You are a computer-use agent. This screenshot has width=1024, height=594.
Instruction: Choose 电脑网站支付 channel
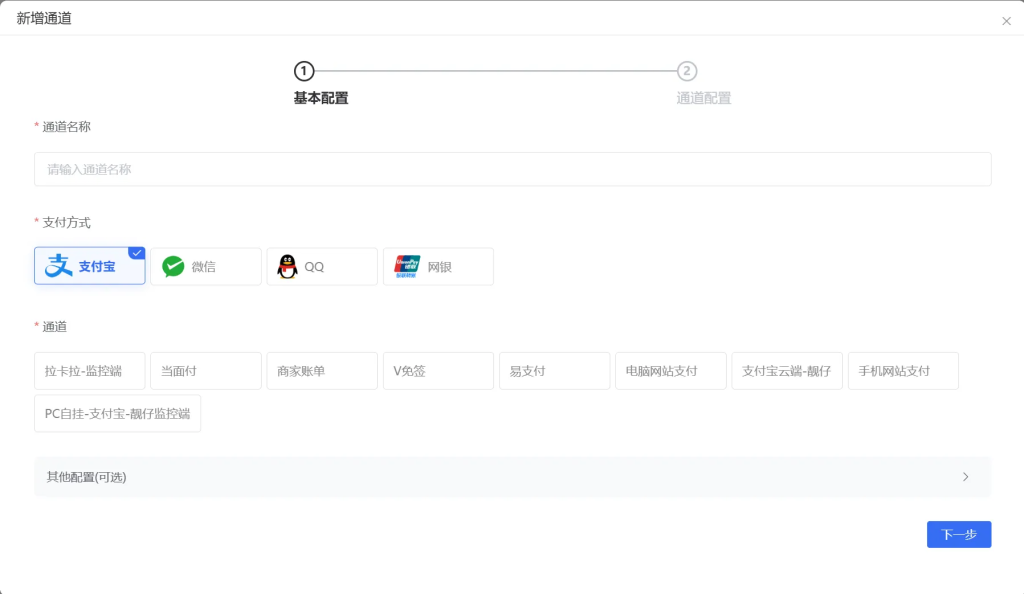click(x=670, y=371)
